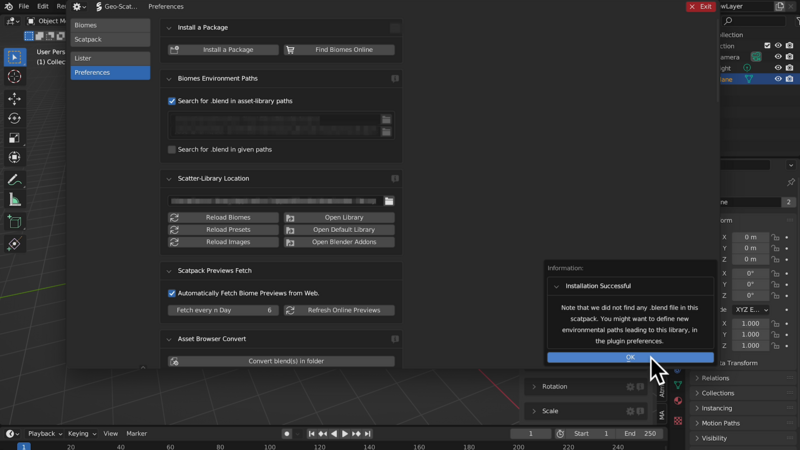
Task: Switch to the Lister tab
Action: coord(110,58)
